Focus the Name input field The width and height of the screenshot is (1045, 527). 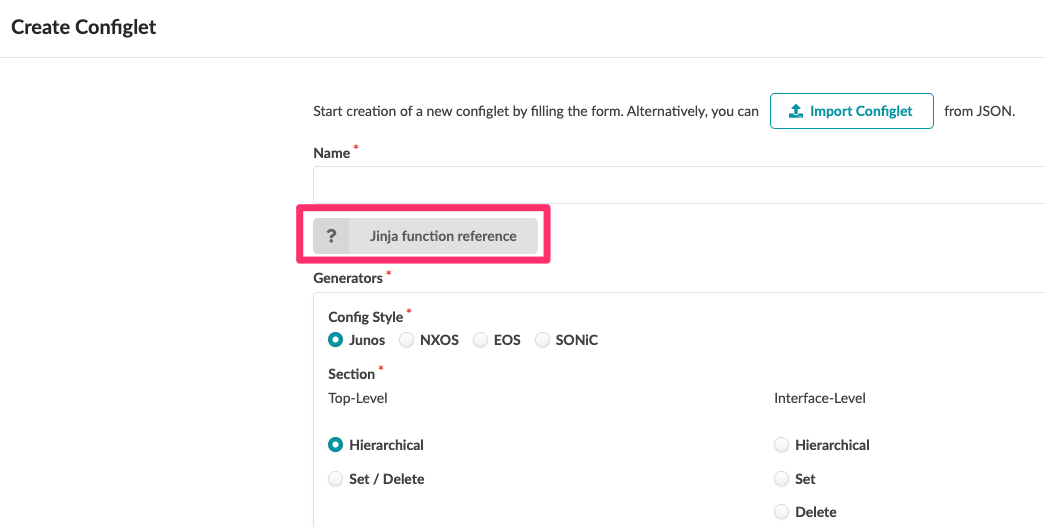(x=678, y=185)
